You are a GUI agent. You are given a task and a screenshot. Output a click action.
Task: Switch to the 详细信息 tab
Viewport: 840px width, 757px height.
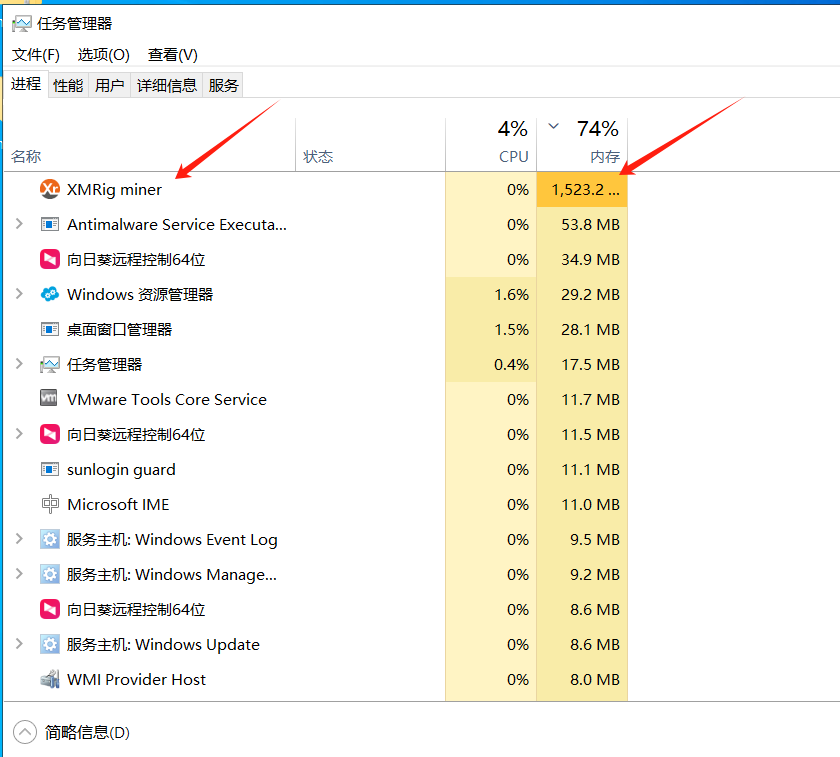(x=167, y=85)
